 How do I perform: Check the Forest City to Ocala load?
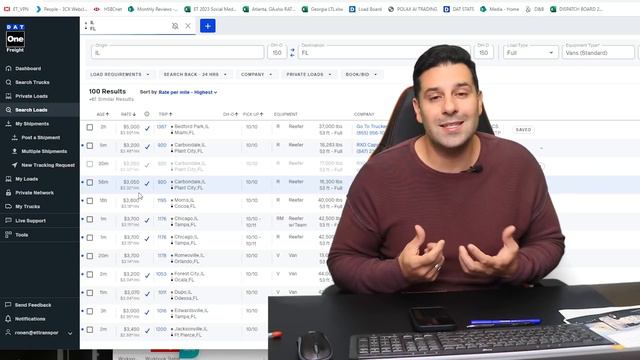(x=90, y=274)
